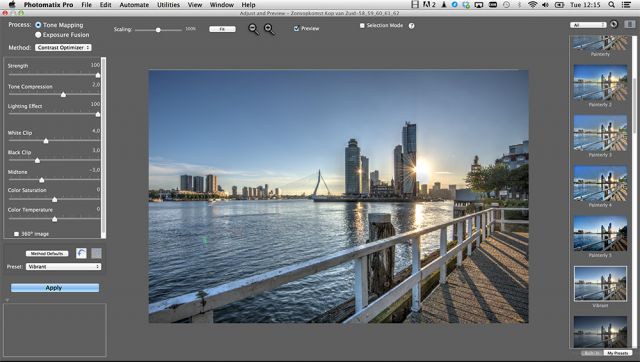Click the round preset display icon next to All
Image resolution: width=640 pixels, height=362 pixels.
click(614, 24)
